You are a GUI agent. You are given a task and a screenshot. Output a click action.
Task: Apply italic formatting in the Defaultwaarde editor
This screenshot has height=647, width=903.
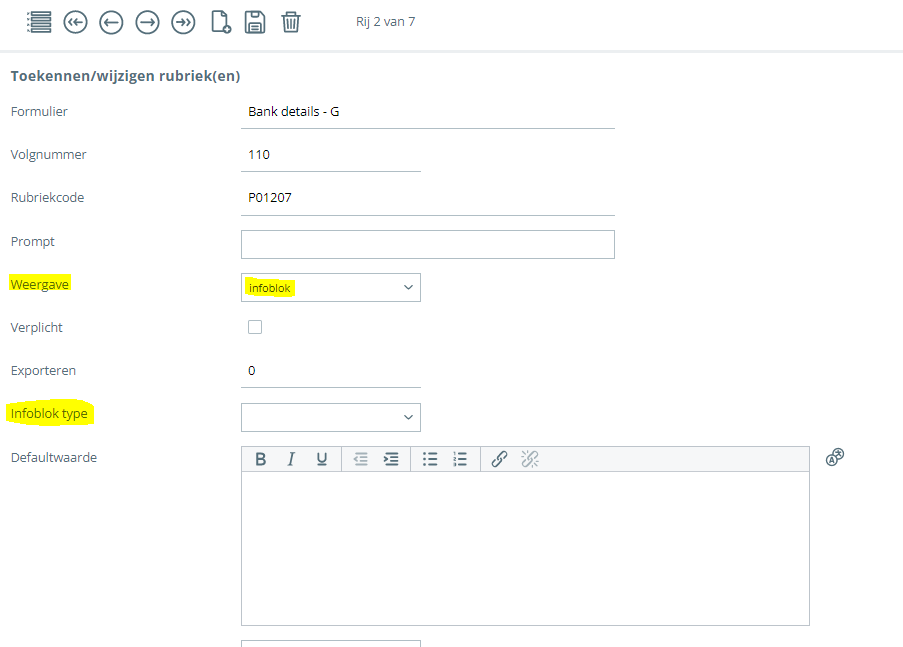tap(291, 458)
